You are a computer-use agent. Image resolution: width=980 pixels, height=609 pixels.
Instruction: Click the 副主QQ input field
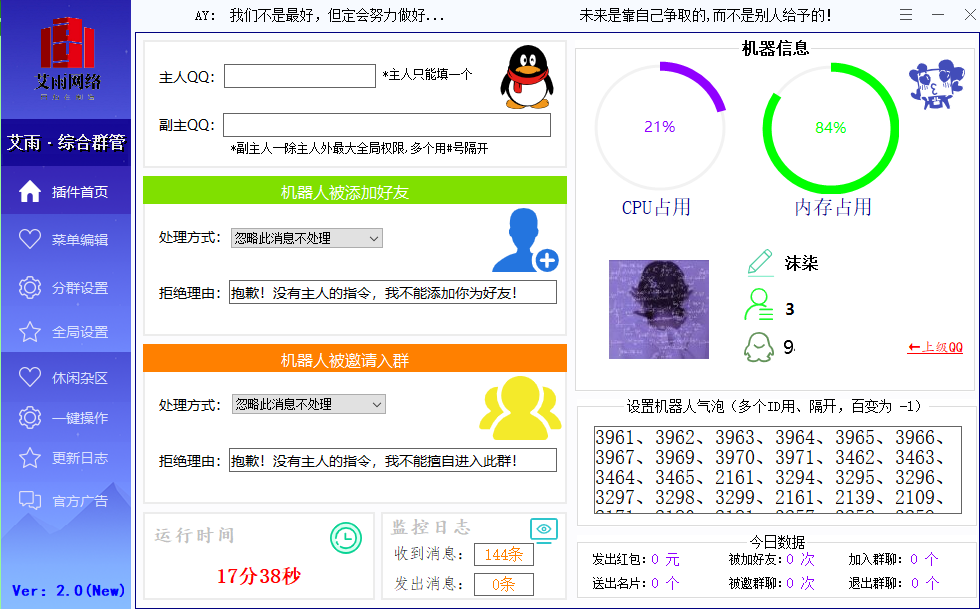point(386,125)
